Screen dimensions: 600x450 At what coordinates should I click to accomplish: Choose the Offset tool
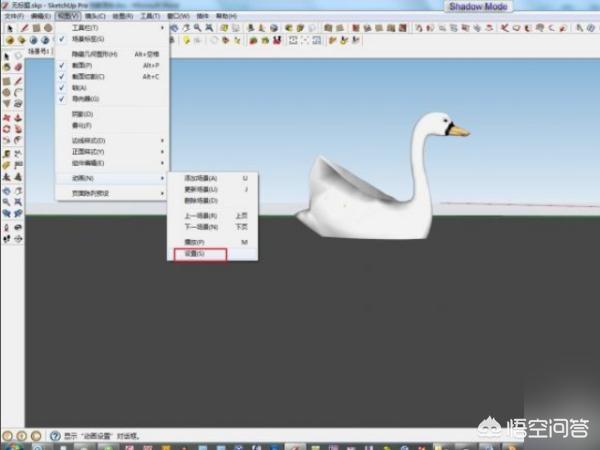18,140
